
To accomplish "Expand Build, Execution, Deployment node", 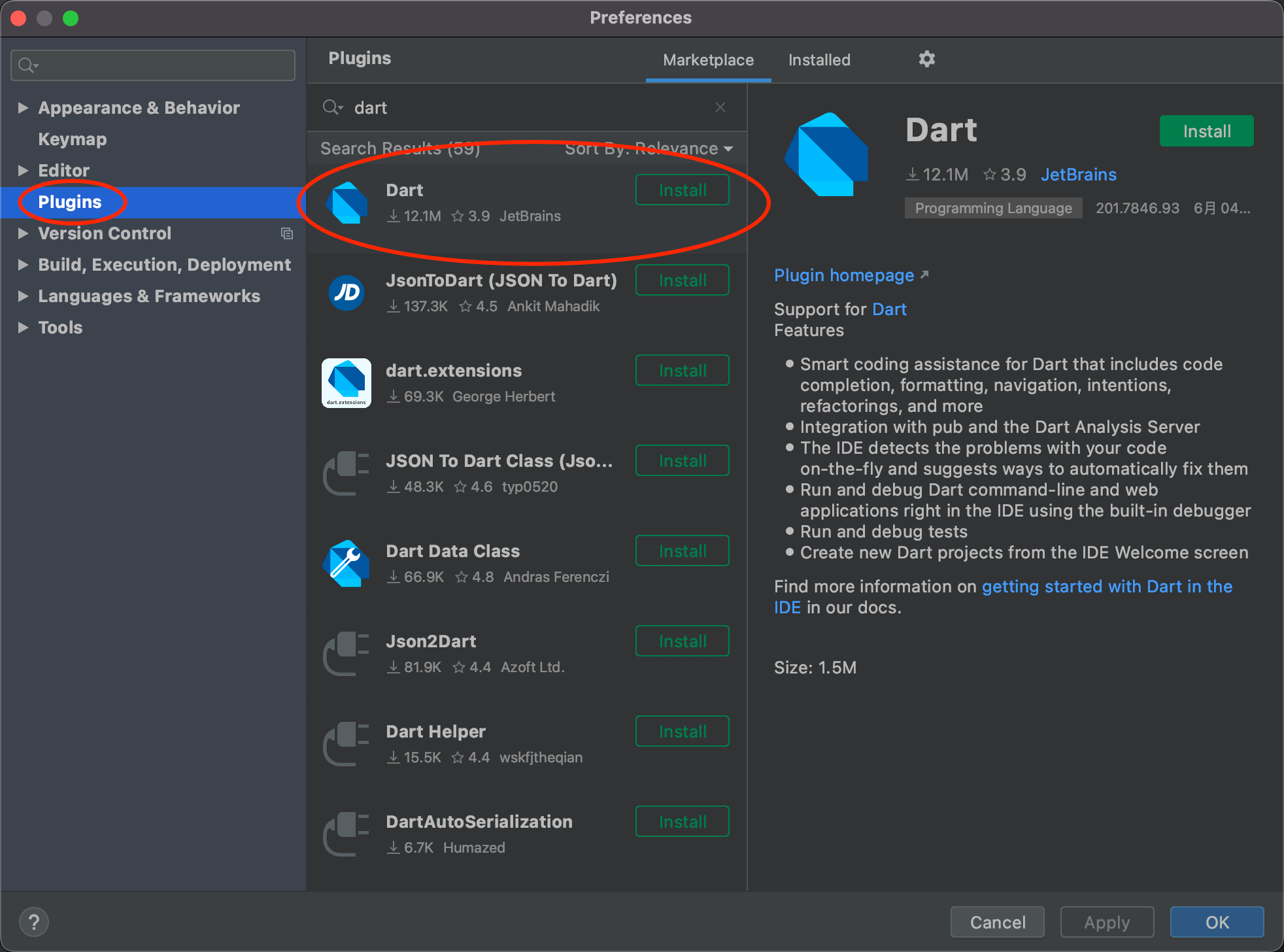I will pyautogui.click(x=23, y=265).
